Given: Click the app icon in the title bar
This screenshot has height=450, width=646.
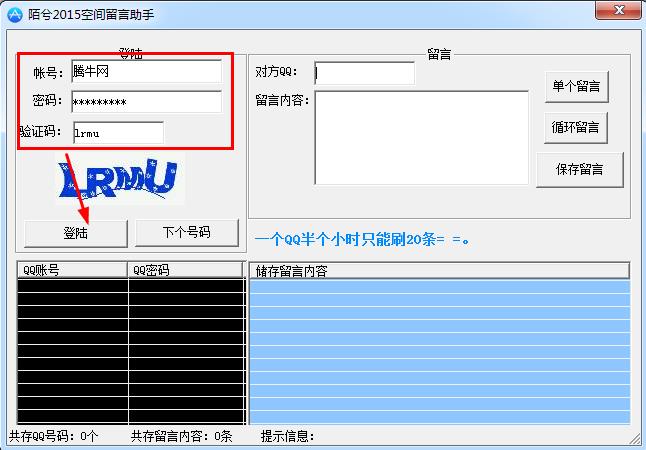Looking at the screenshot, I should pos(15,13).
